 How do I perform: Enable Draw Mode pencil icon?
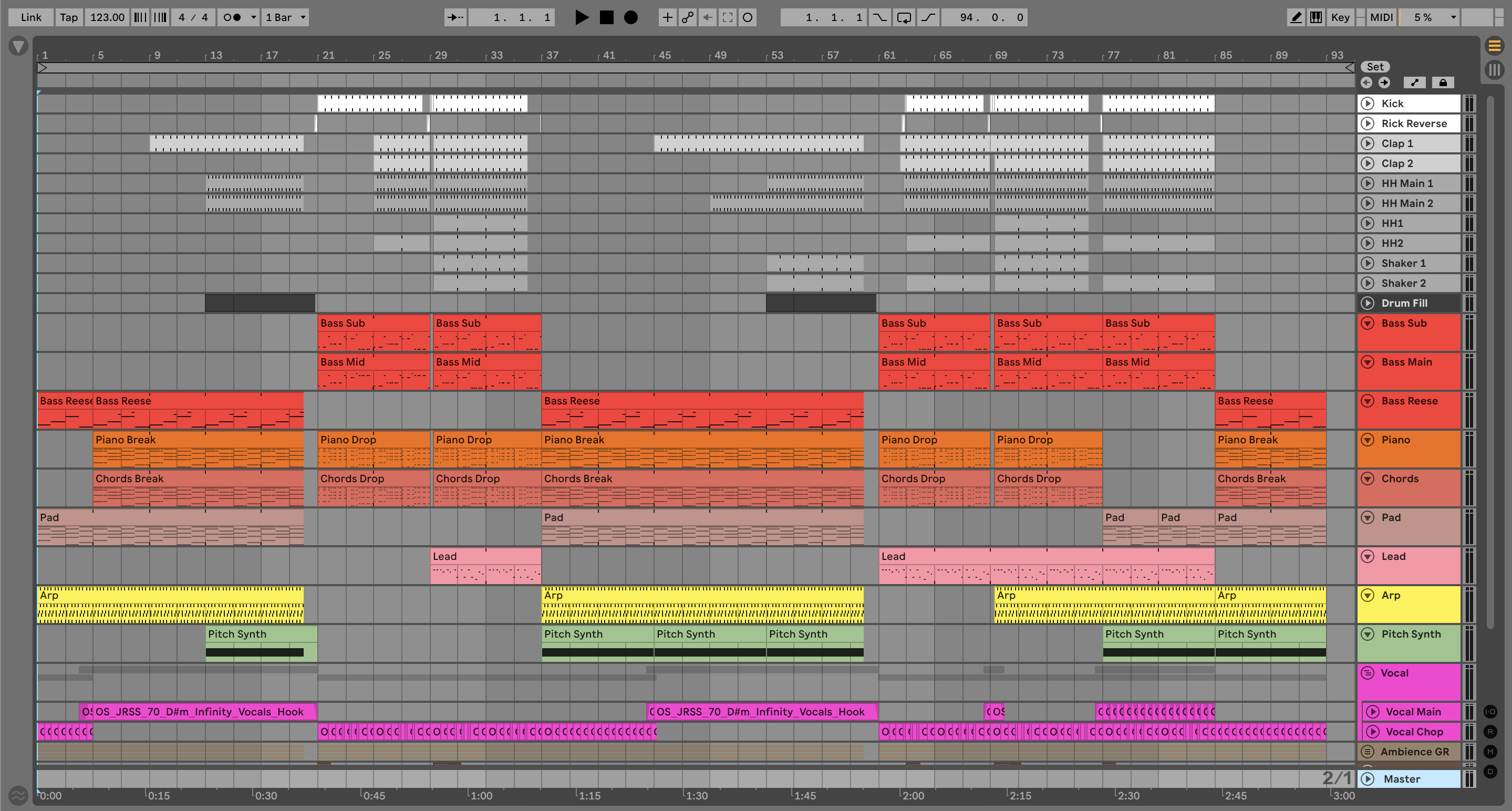point(1296,17)
